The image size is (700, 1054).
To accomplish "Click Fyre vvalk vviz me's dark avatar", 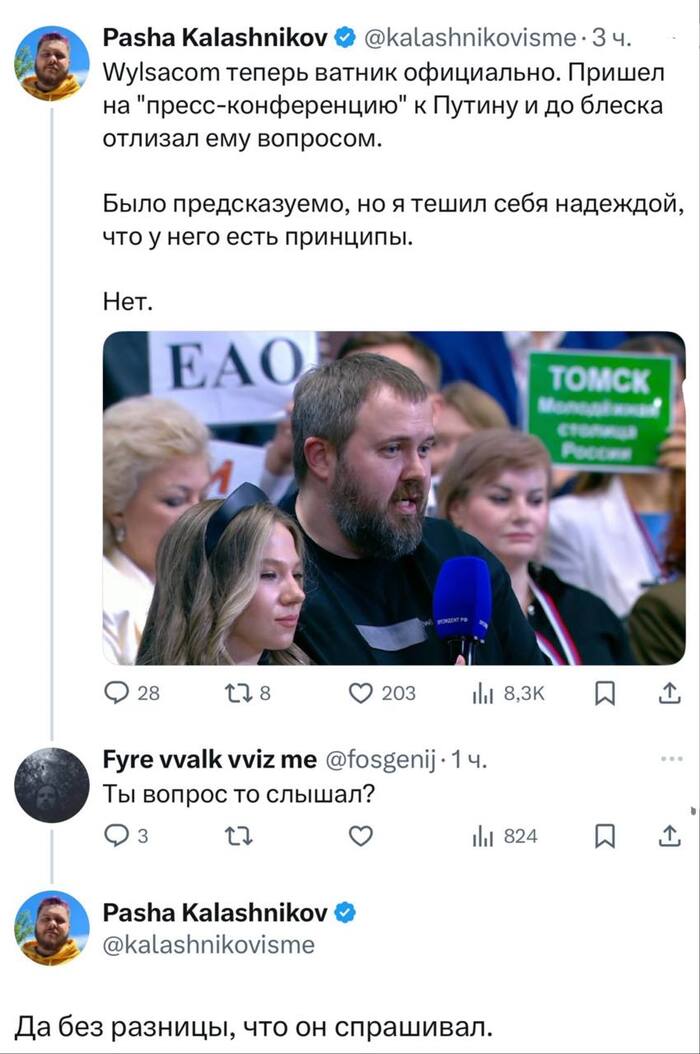I will click(x=52, y=785).
